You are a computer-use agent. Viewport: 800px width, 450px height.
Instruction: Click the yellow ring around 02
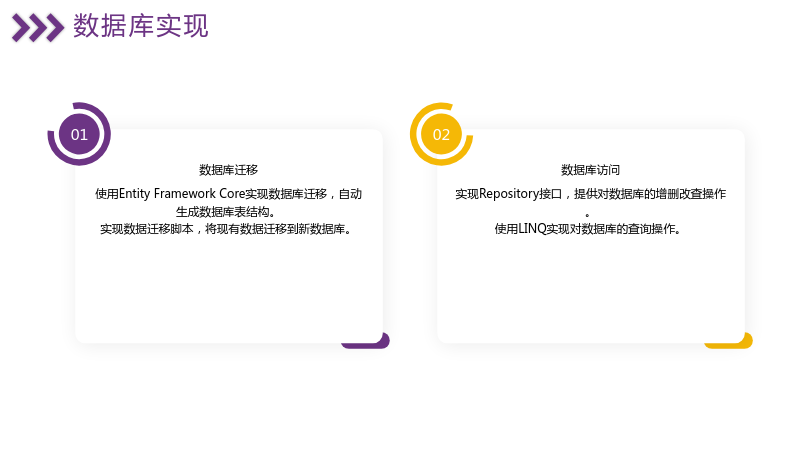[415, 135]
